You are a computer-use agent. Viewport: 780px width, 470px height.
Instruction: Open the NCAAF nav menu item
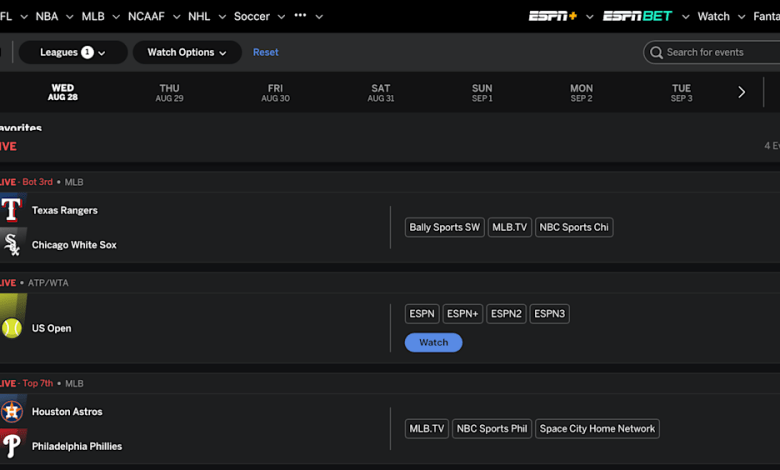[x=146, y=16]
